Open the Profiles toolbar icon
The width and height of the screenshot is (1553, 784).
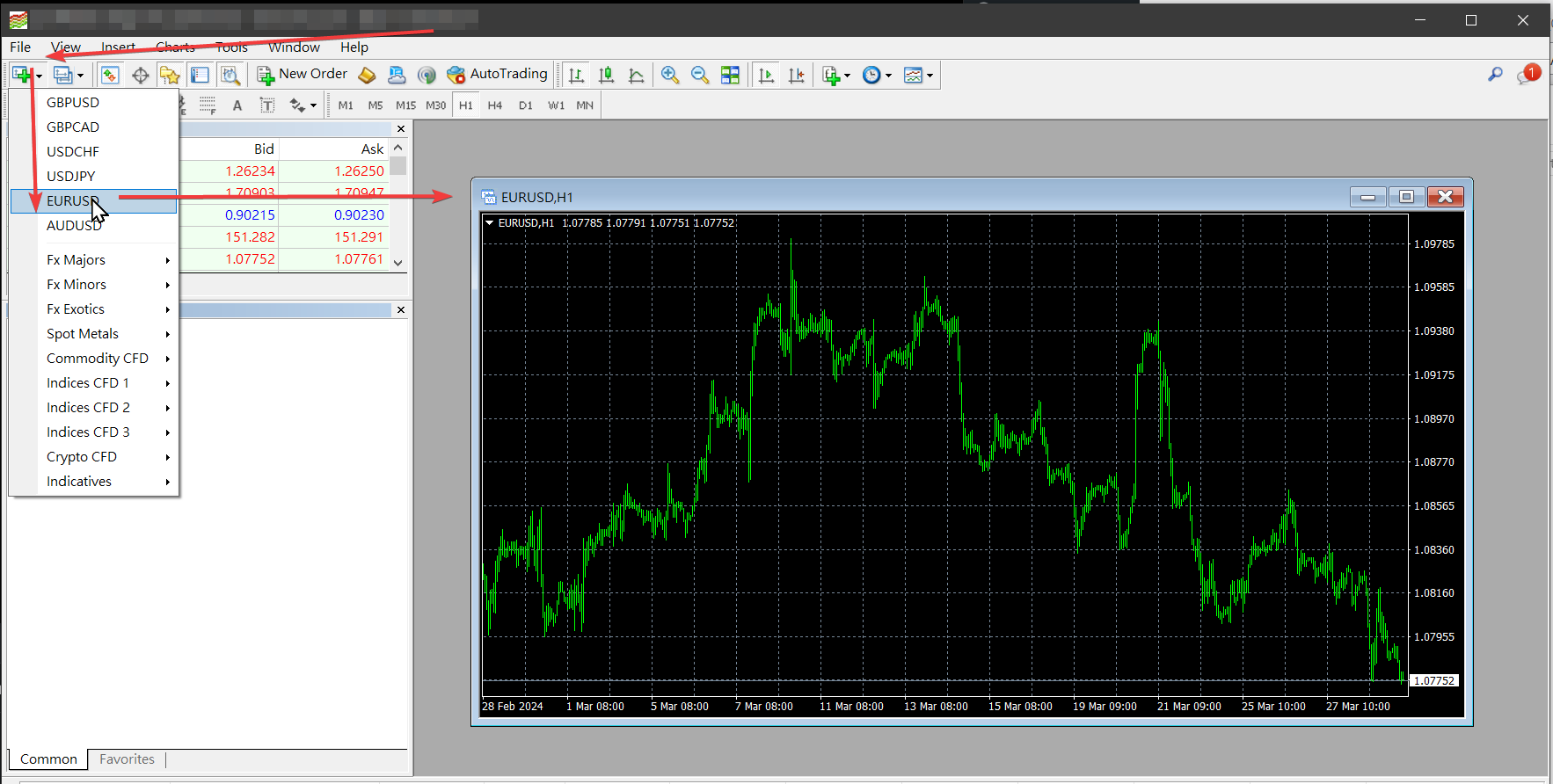62,75
